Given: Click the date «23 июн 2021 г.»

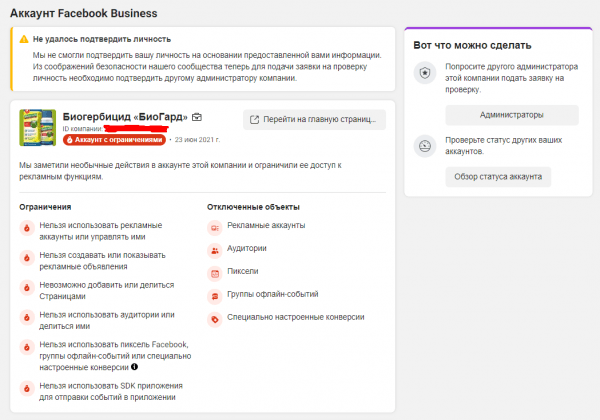Looking at the screenshot, I should [197, 140].
